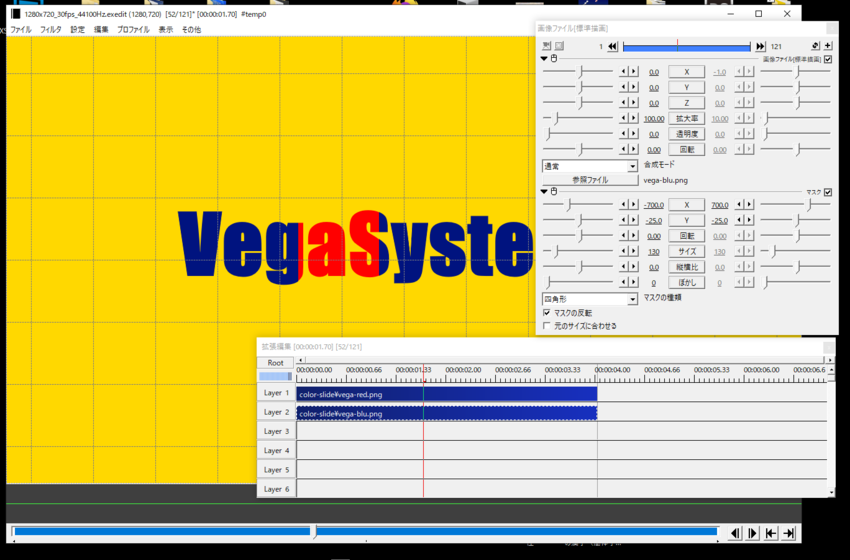Viewport: 850px width, 560px height.
Task: Increase mask サイズ left value with arrow
Action: pos(634,252)
